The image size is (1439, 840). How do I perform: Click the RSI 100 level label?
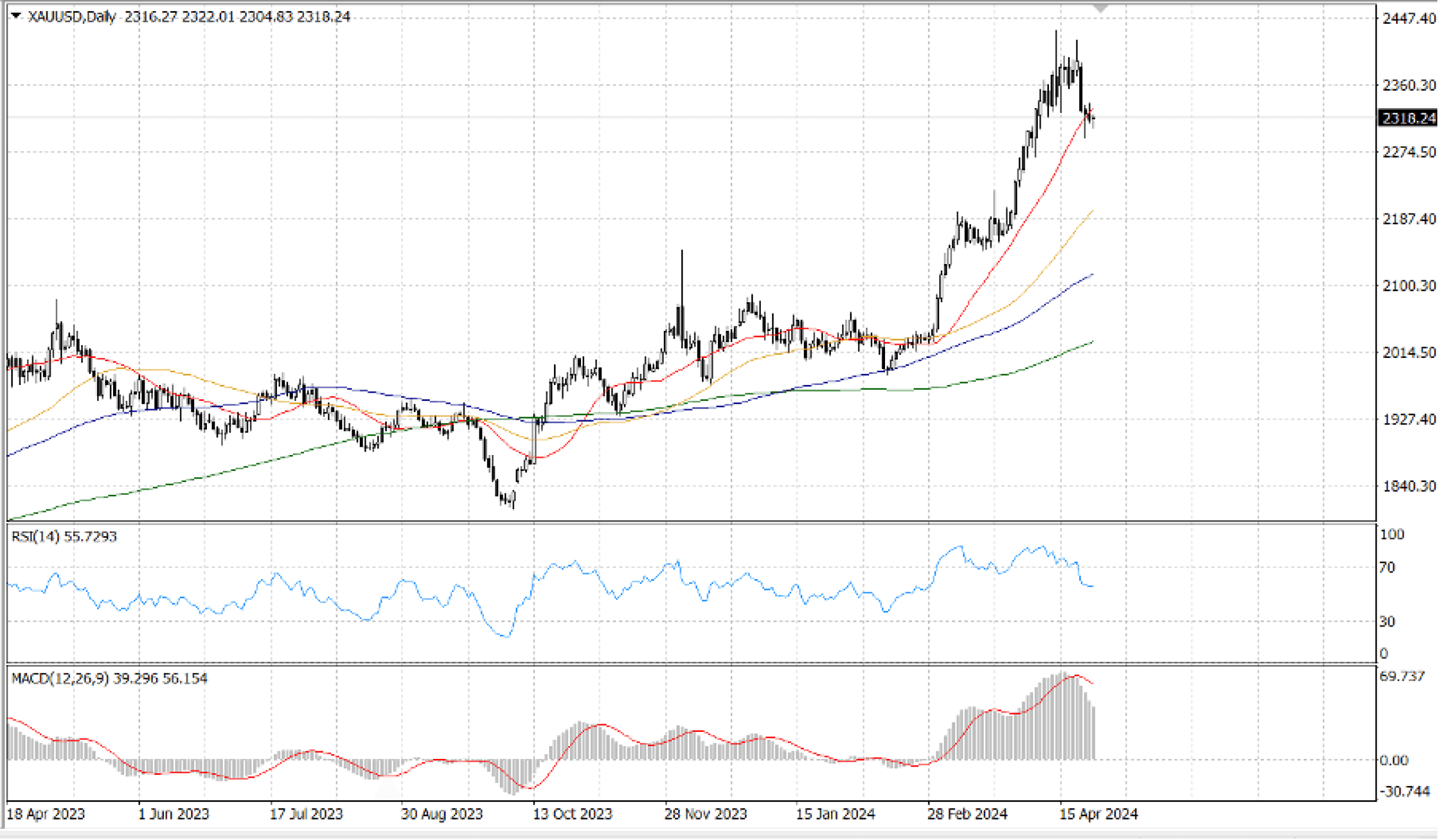click(x=1392, y=534)
